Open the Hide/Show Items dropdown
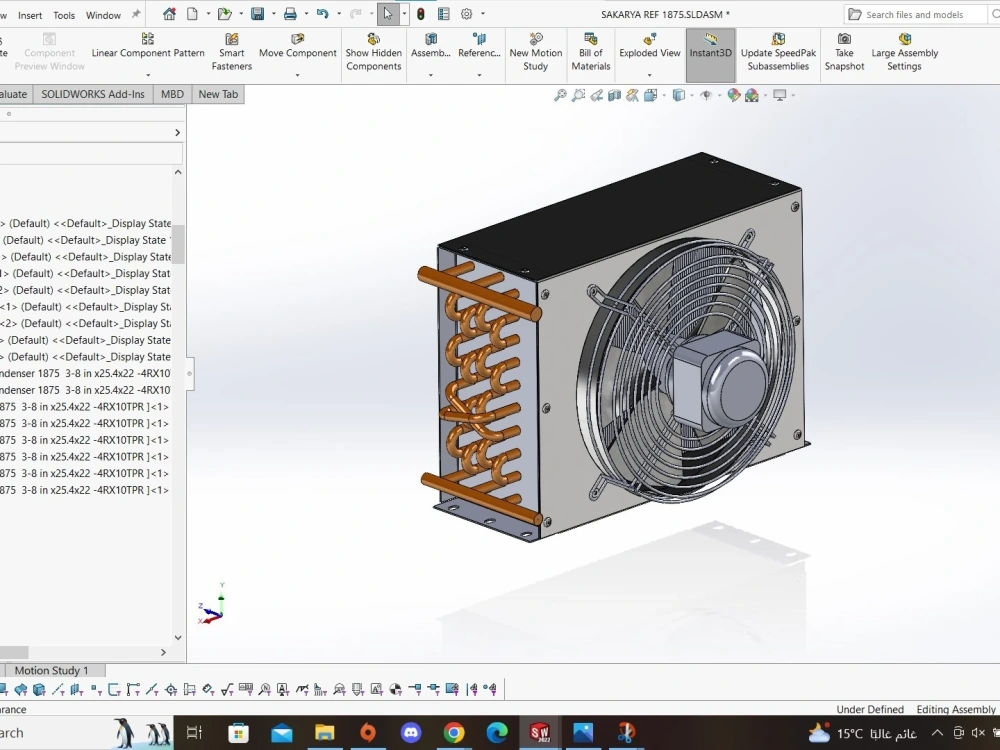This screenshot has height=750, width=1000. (x=718, y=95)
